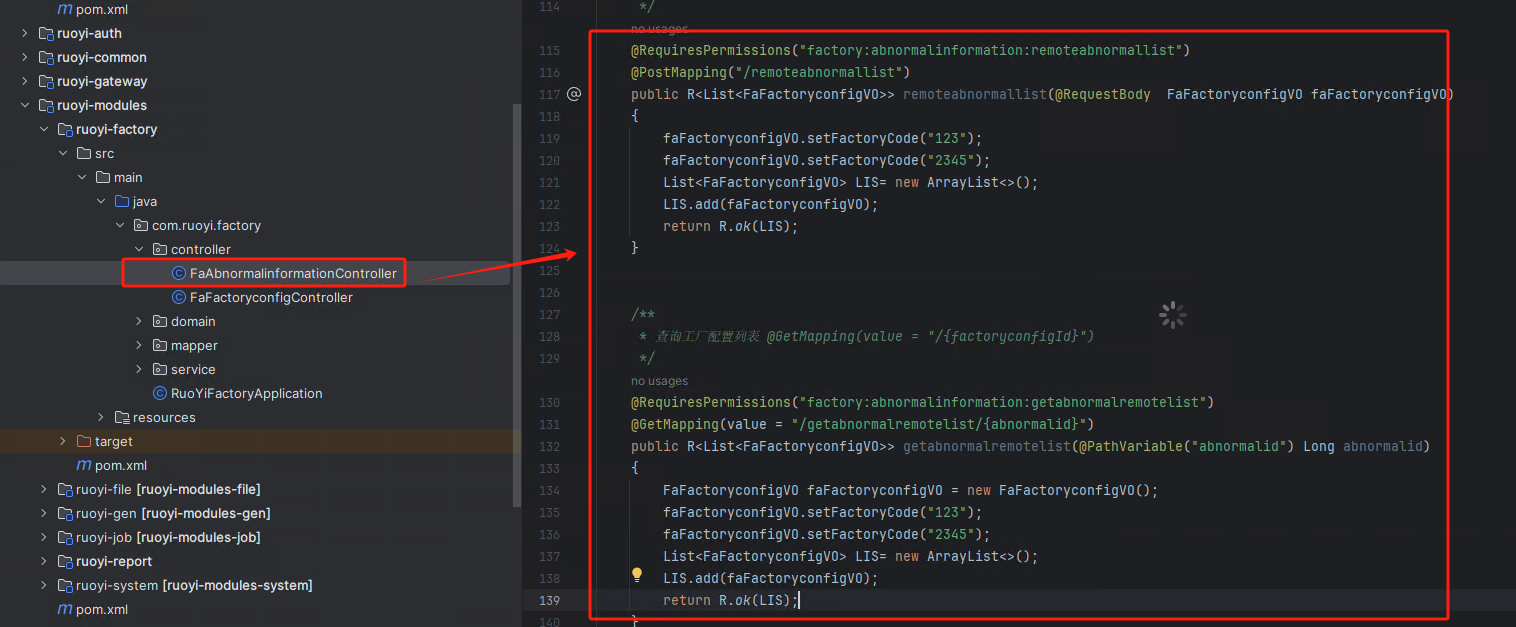
Task: Click the ruoyi-system module folder icon
Action: point(65,585)
